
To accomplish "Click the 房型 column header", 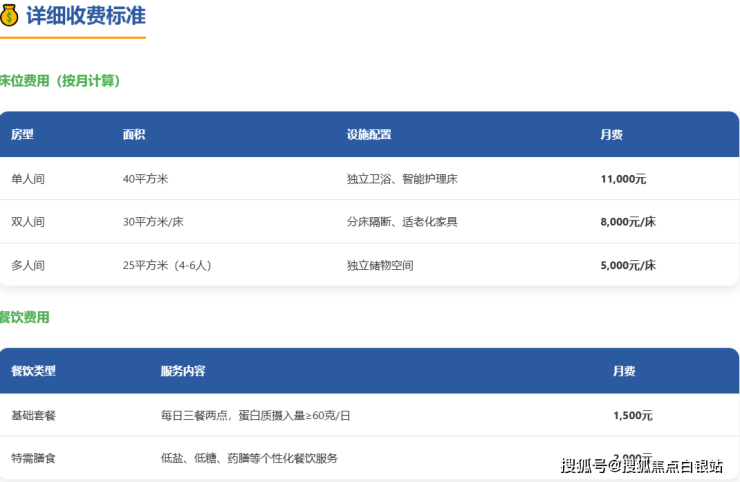I will 22,135.
